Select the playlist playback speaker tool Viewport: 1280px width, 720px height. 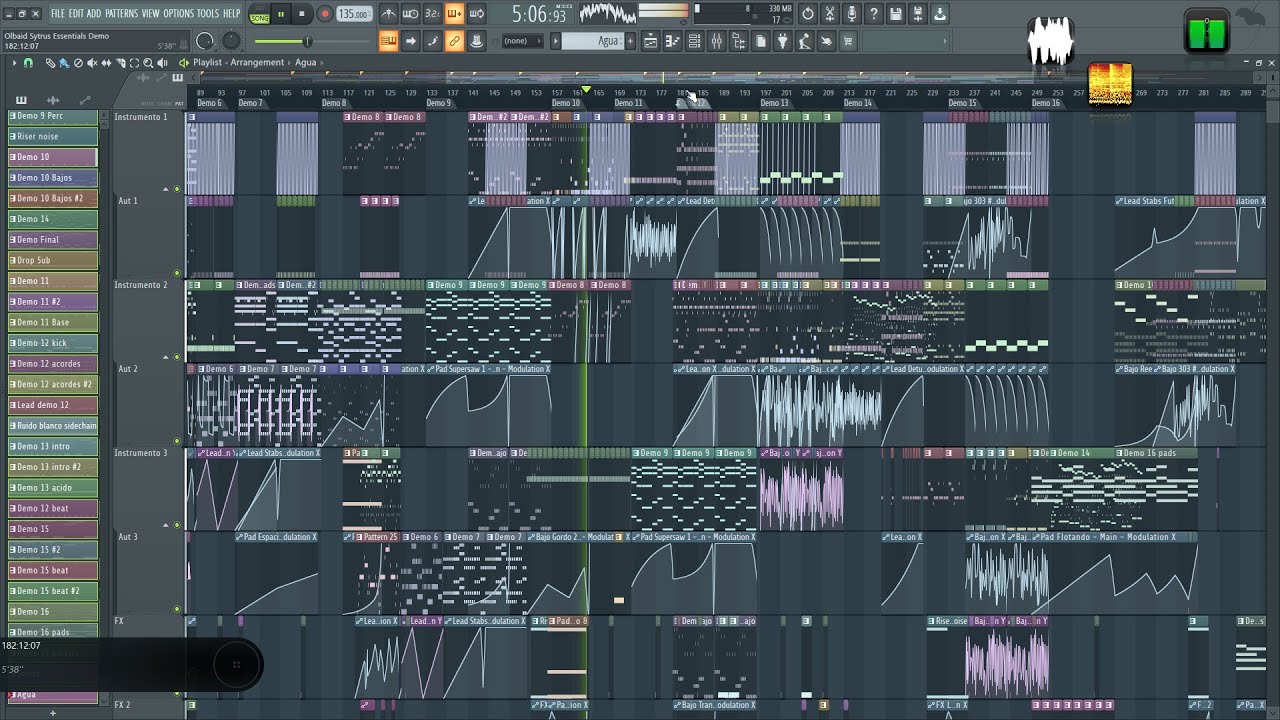[x=162, y=63]
